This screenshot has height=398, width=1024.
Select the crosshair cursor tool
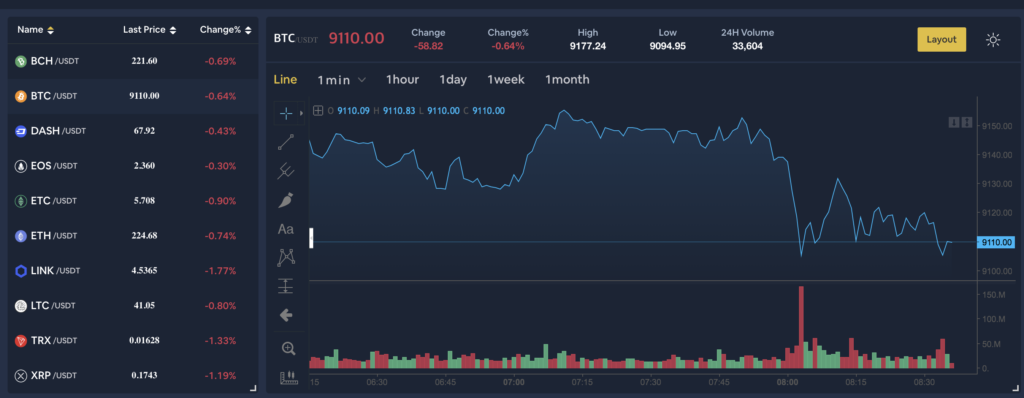coord(286,114)
